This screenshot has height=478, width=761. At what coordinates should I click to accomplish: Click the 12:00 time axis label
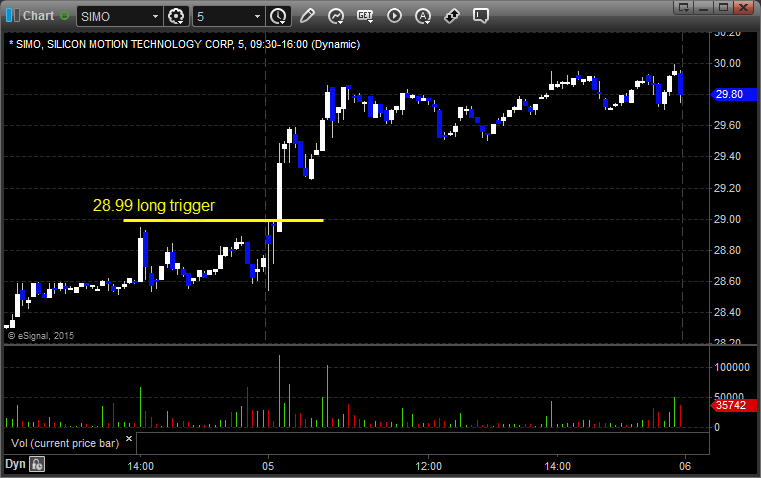429,466
